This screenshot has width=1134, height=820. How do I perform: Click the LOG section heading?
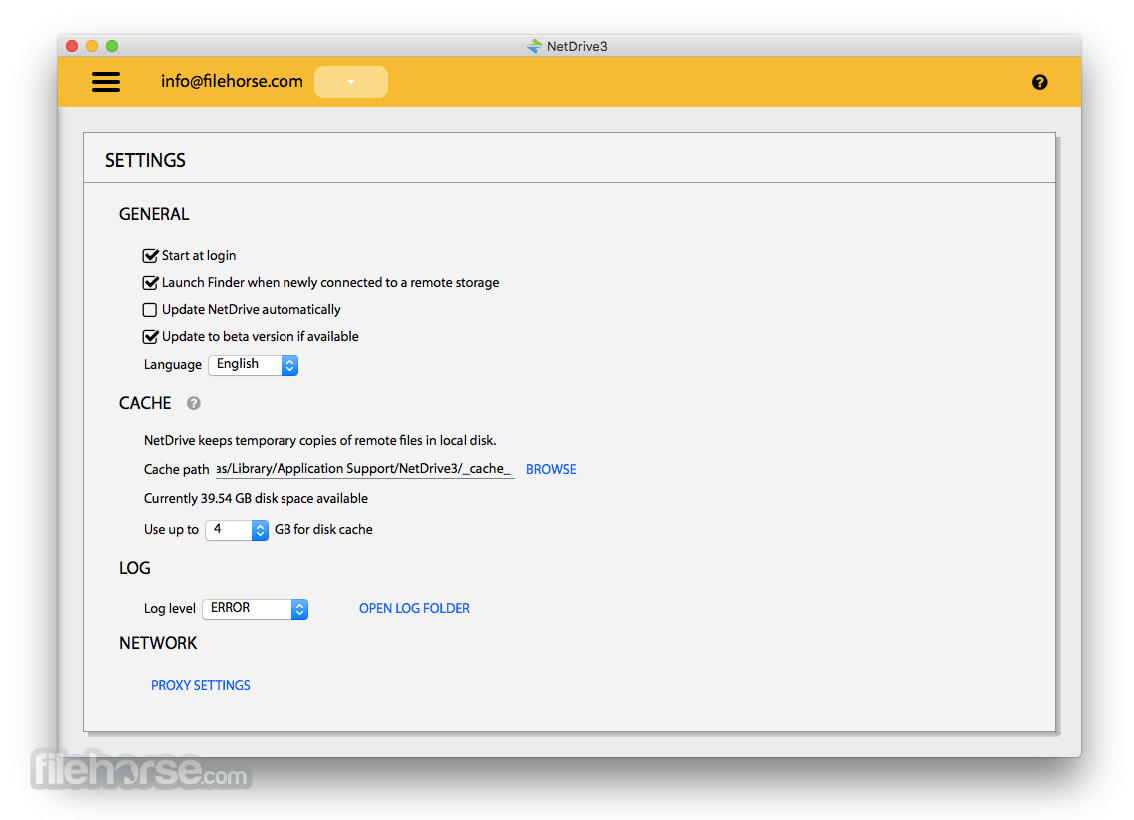click(x=135, y=568)
